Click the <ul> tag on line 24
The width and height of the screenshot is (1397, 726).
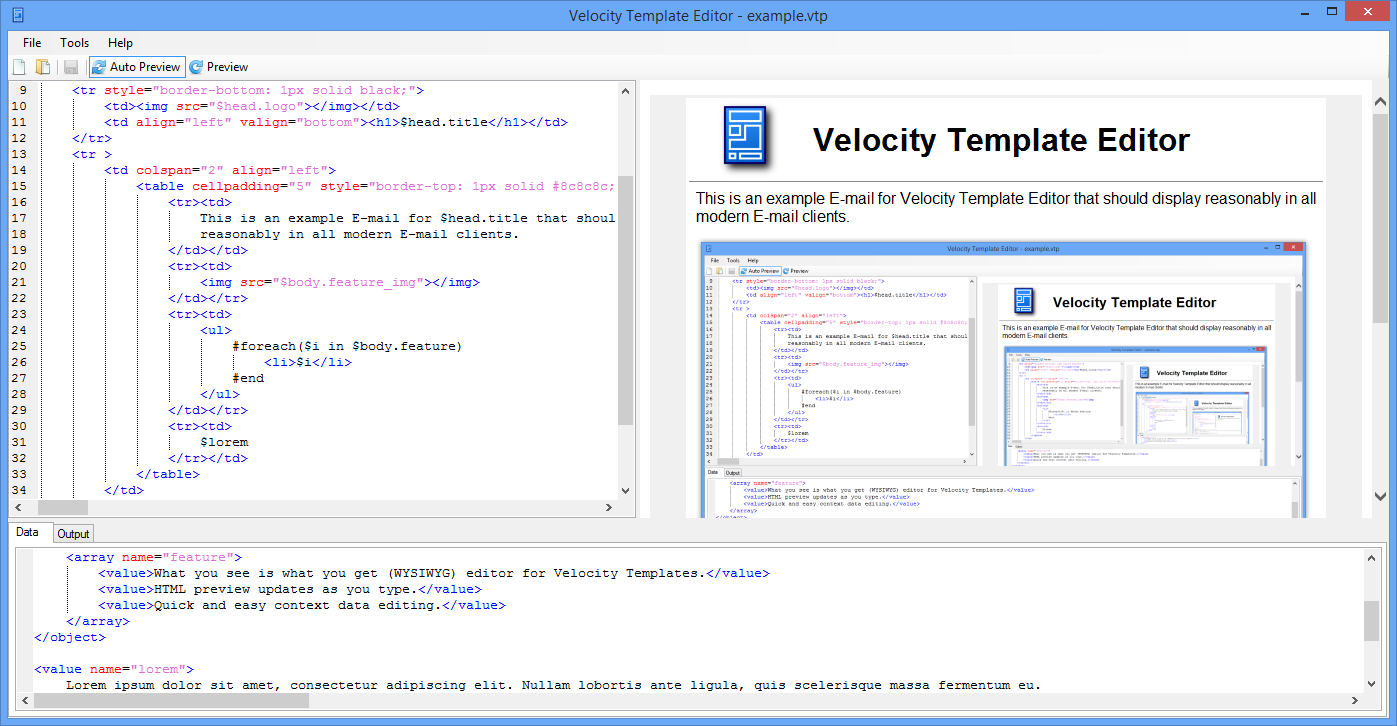click(216, 330)
